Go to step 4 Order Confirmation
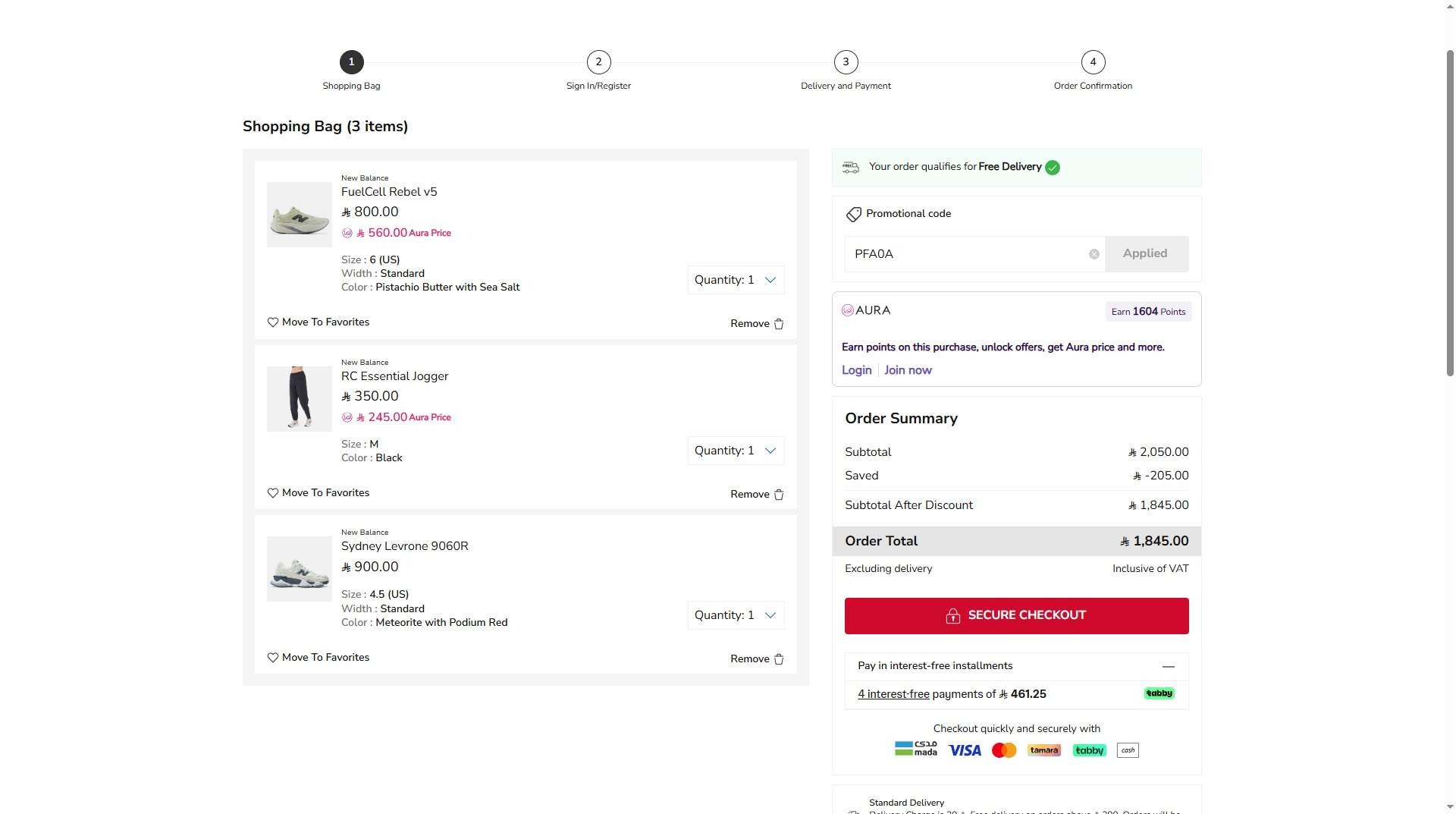 (x=1093, y=62)
